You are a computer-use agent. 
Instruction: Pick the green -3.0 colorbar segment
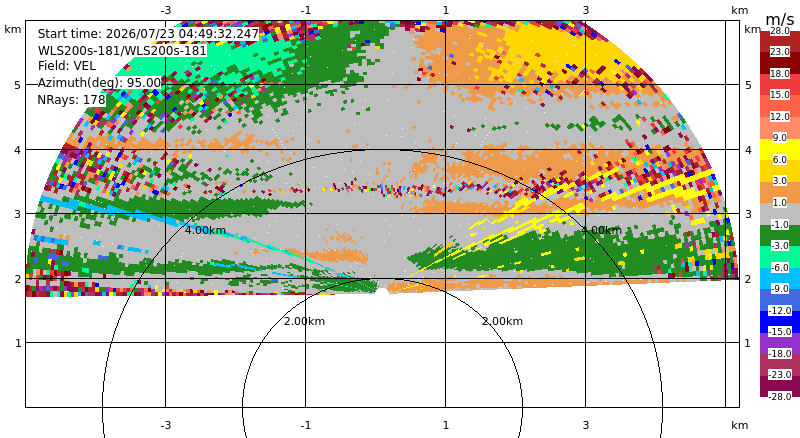[x=780, y=235]
